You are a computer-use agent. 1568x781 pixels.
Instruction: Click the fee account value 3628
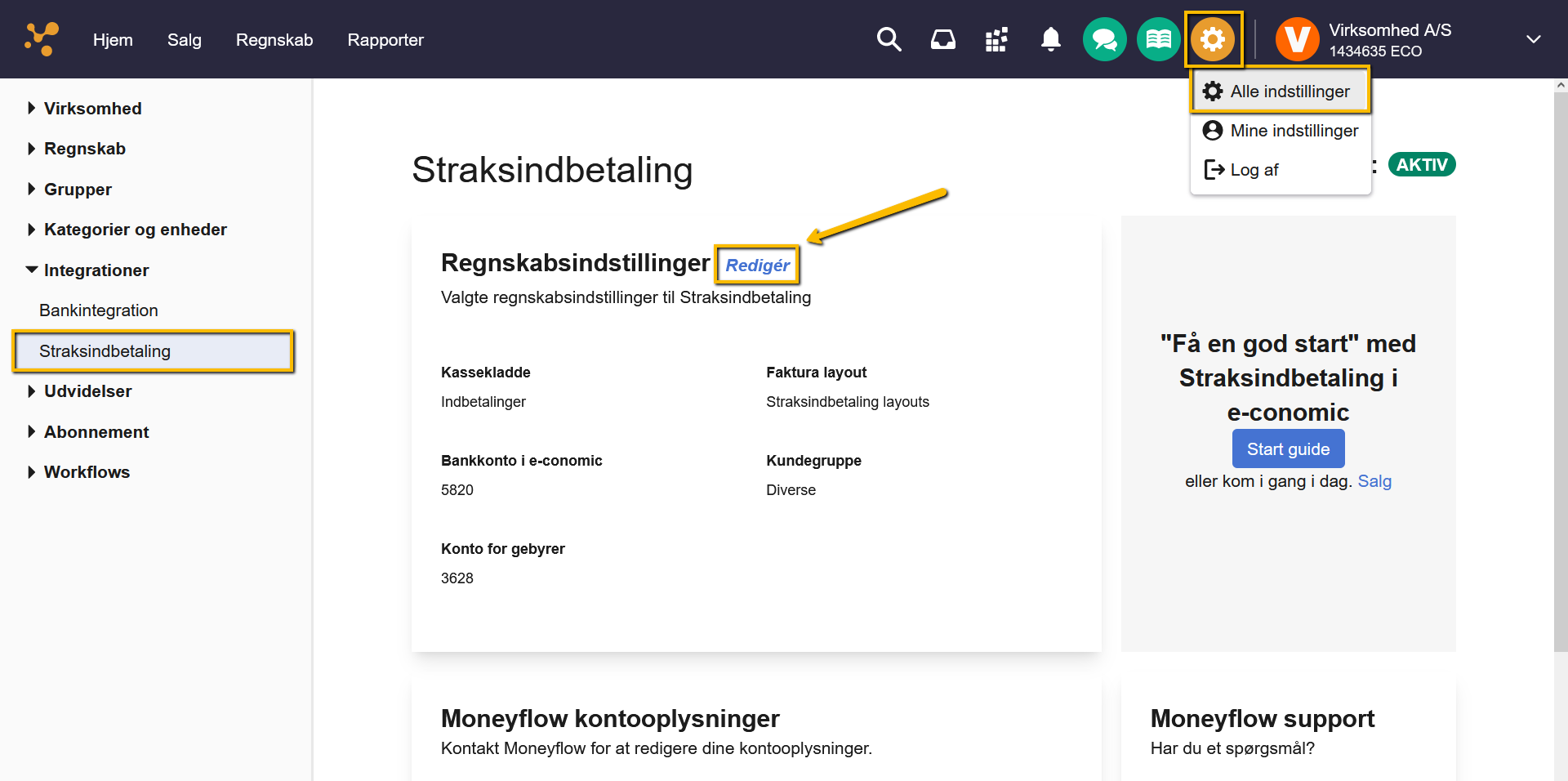click(457, 578)
